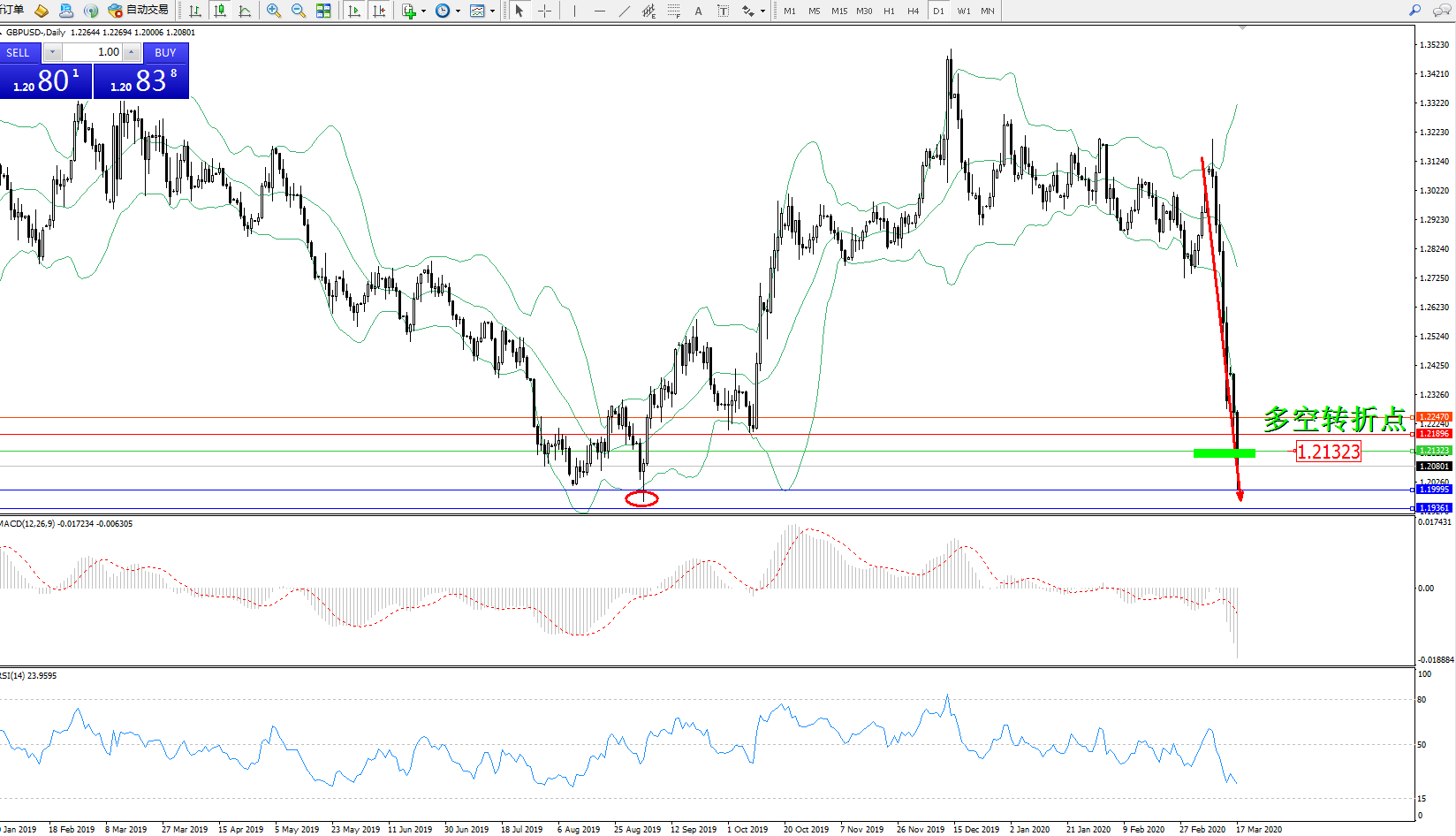The height and width of the screenshot is (836, 1456).
Task: Click the green rectangle on the chart
Action: tap(1224, 453)
